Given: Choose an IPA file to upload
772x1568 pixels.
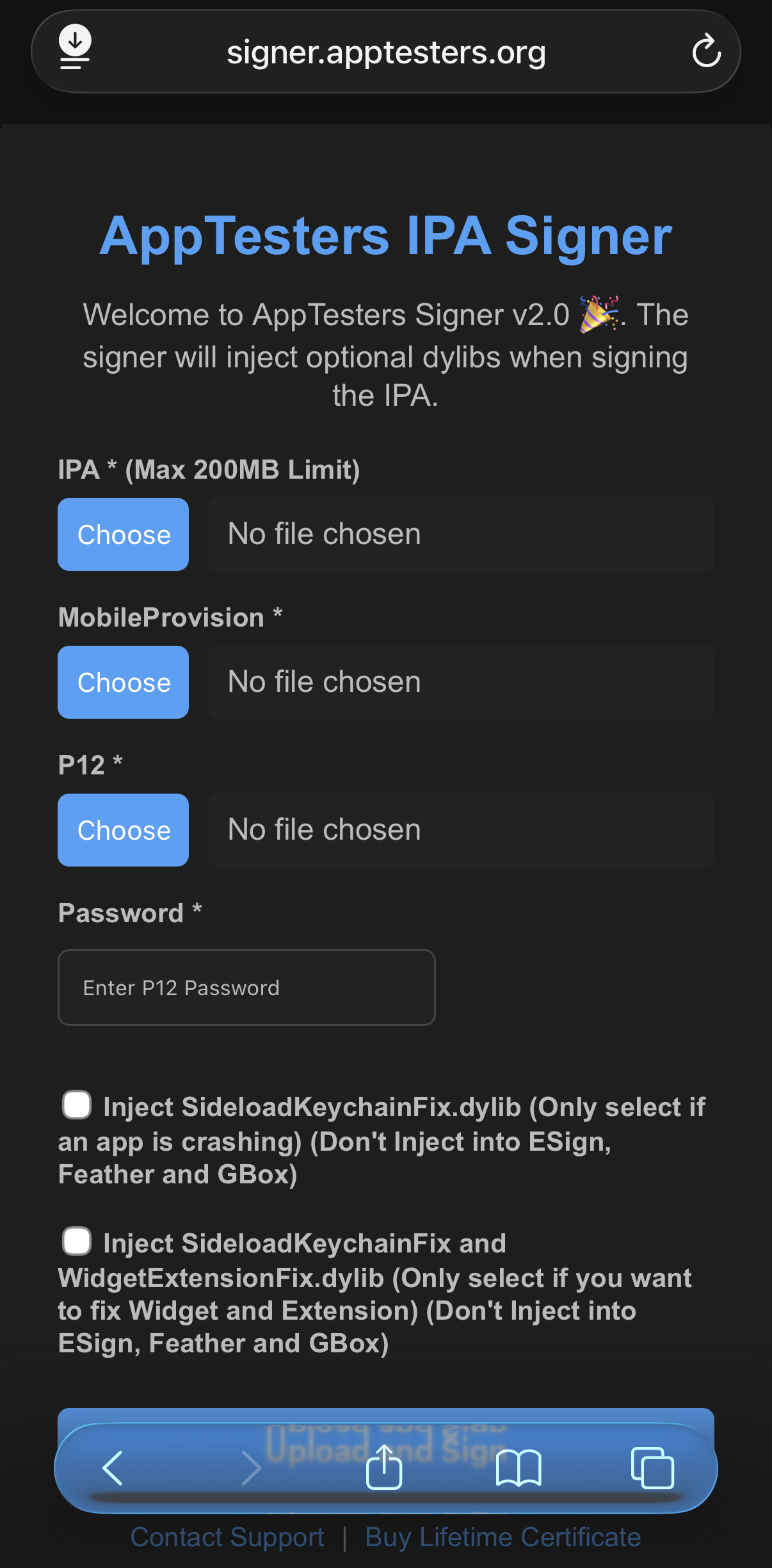Looking at the screenshot, I should 123,534.
